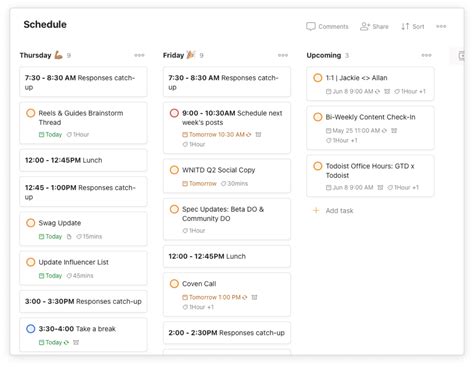Viewport: 474px width, 367px height.
Task: Mark Coven Call as done
Action: click(174, 284)
